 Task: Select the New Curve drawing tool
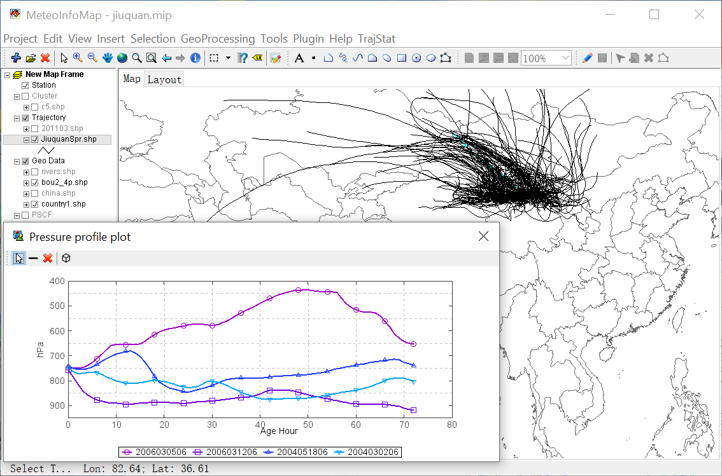tap(358, 58)
